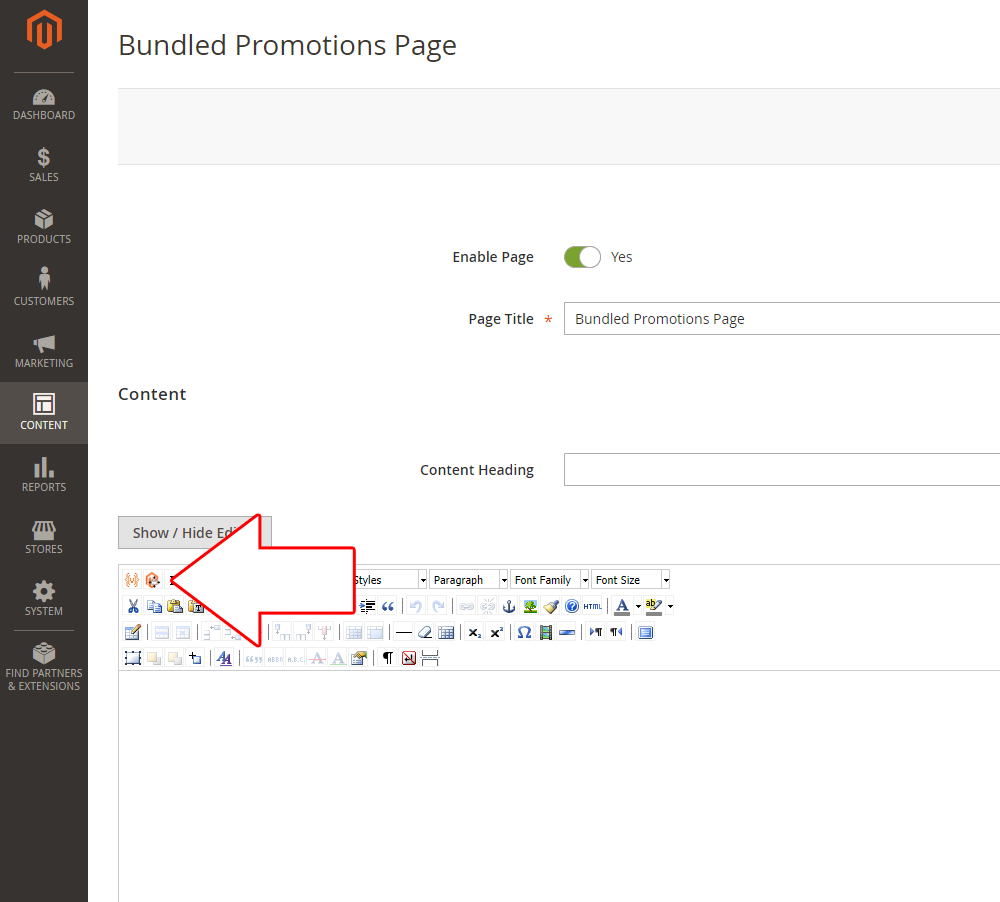Click the Unlink broken chain icon

pyautogui.click(x=487, y=606)
